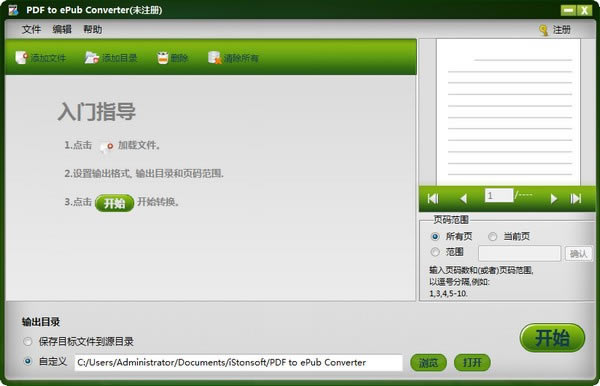Click the 确认 confirm button
This screenshot has width=600, height=386.
click(x=579, y=253)
